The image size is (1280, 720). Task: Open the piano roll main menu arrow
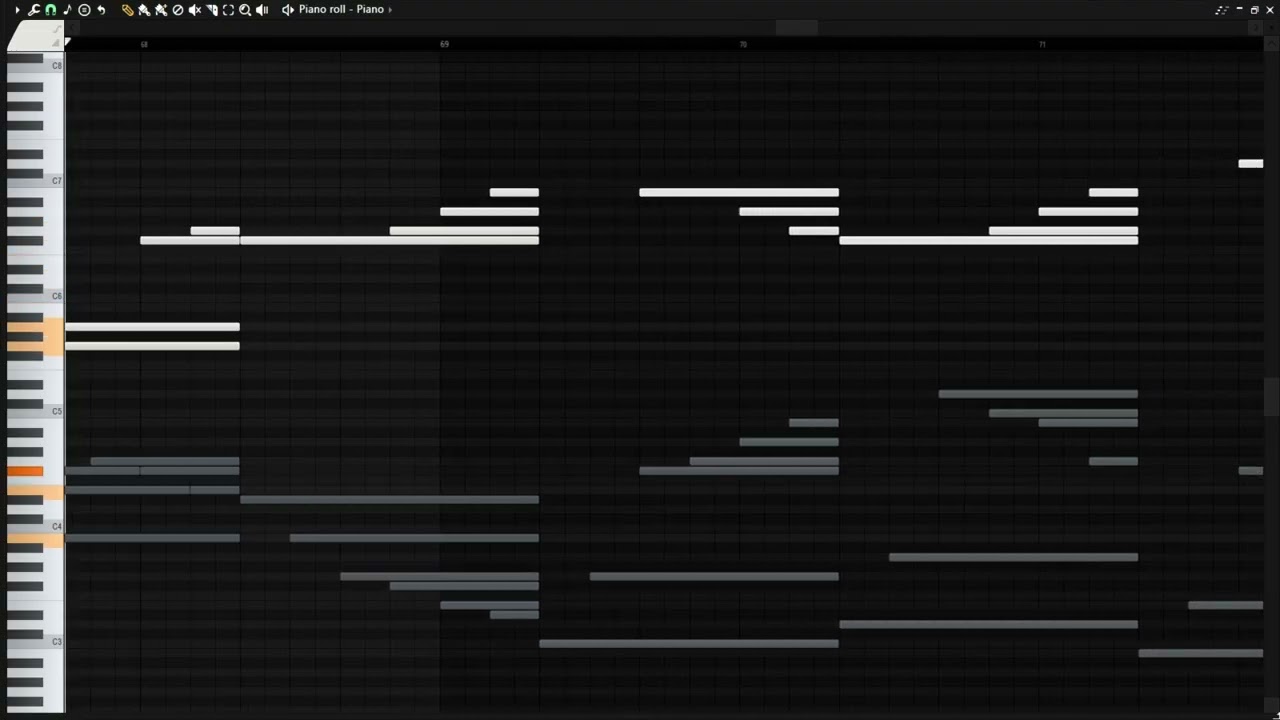point(17,10)
